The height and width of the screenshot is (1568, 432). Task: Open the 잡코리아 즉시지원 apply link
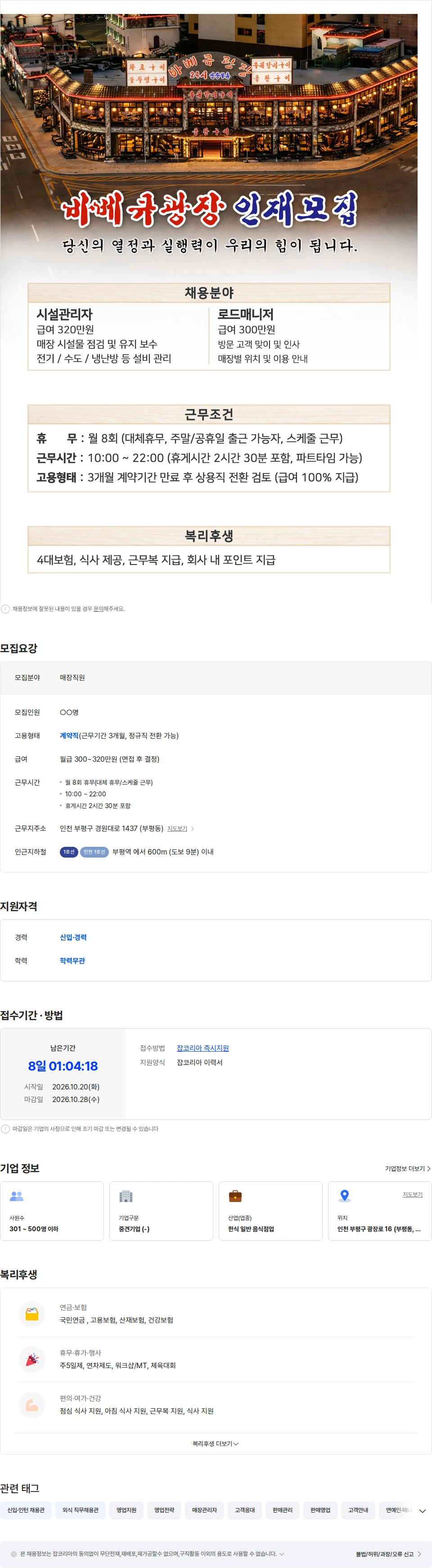click(x=202, y=1048)
